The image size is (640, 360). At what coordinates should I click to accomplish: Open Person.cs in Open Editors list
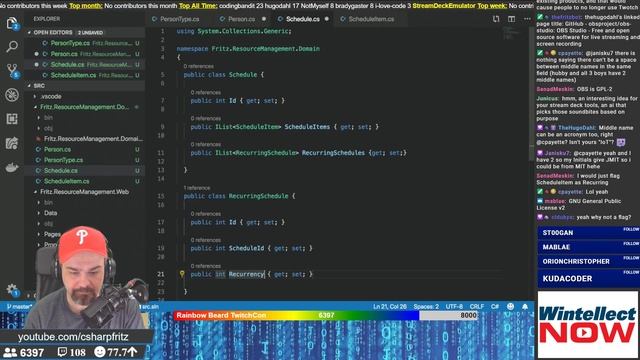pyautogui.click(x=64, y=54)
